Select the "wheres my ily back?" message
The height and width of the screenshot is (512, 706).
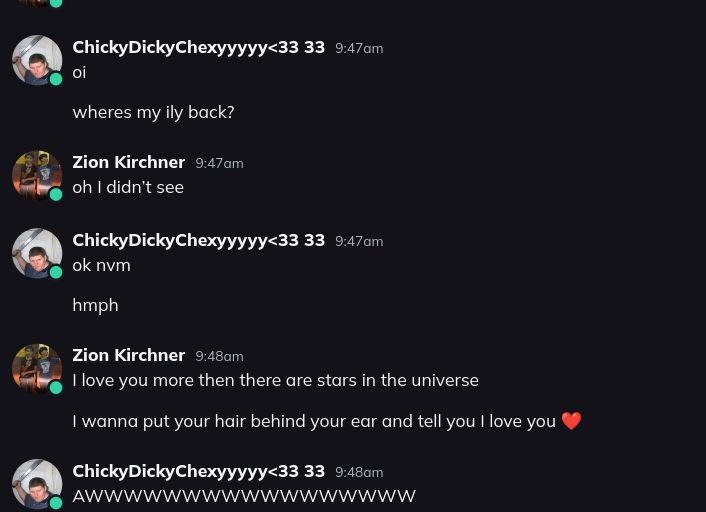[153, 112]
